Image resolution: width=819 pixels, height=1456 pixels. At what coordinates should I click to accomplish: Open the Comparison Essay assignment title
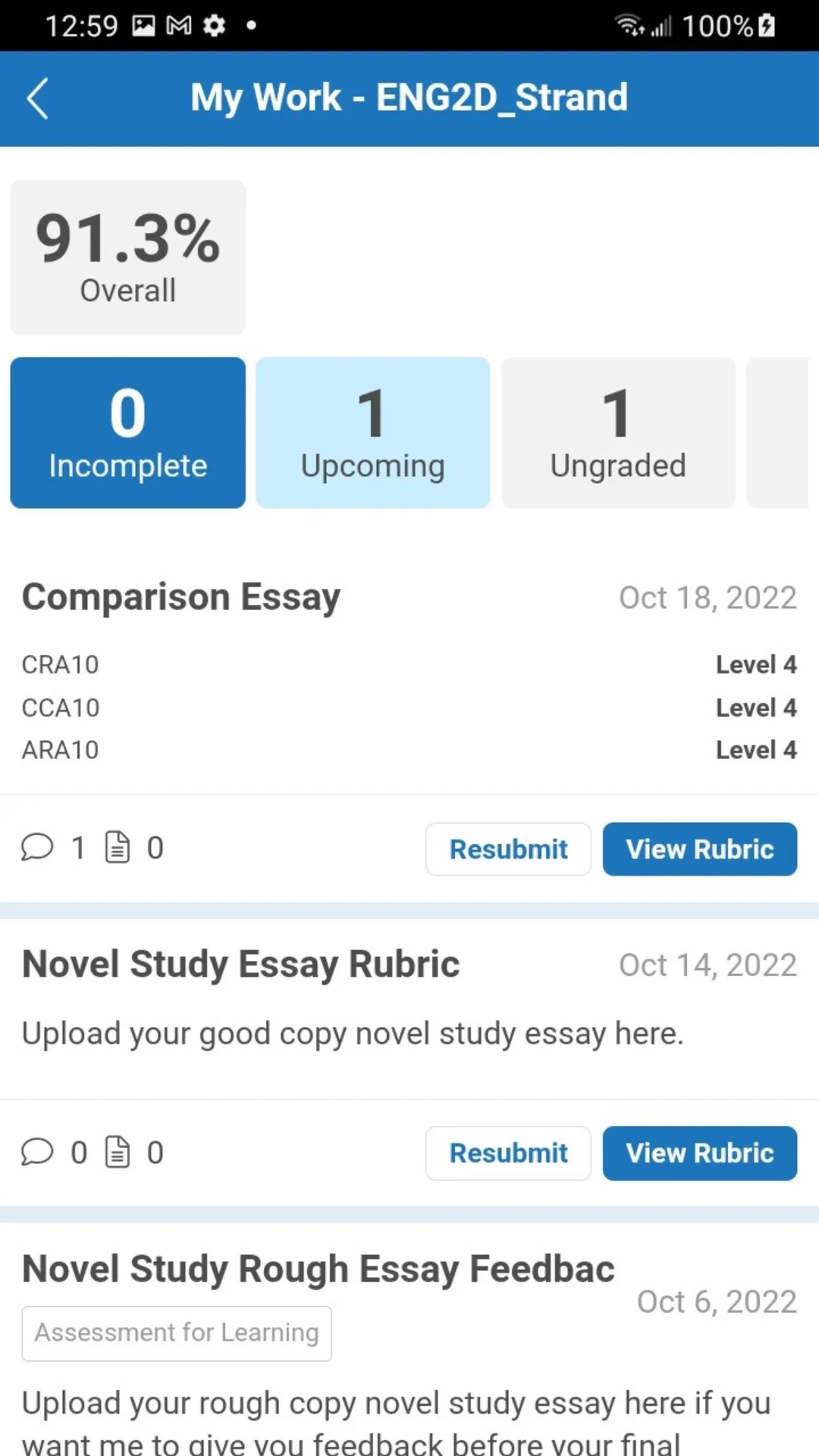tap(181, 597)
